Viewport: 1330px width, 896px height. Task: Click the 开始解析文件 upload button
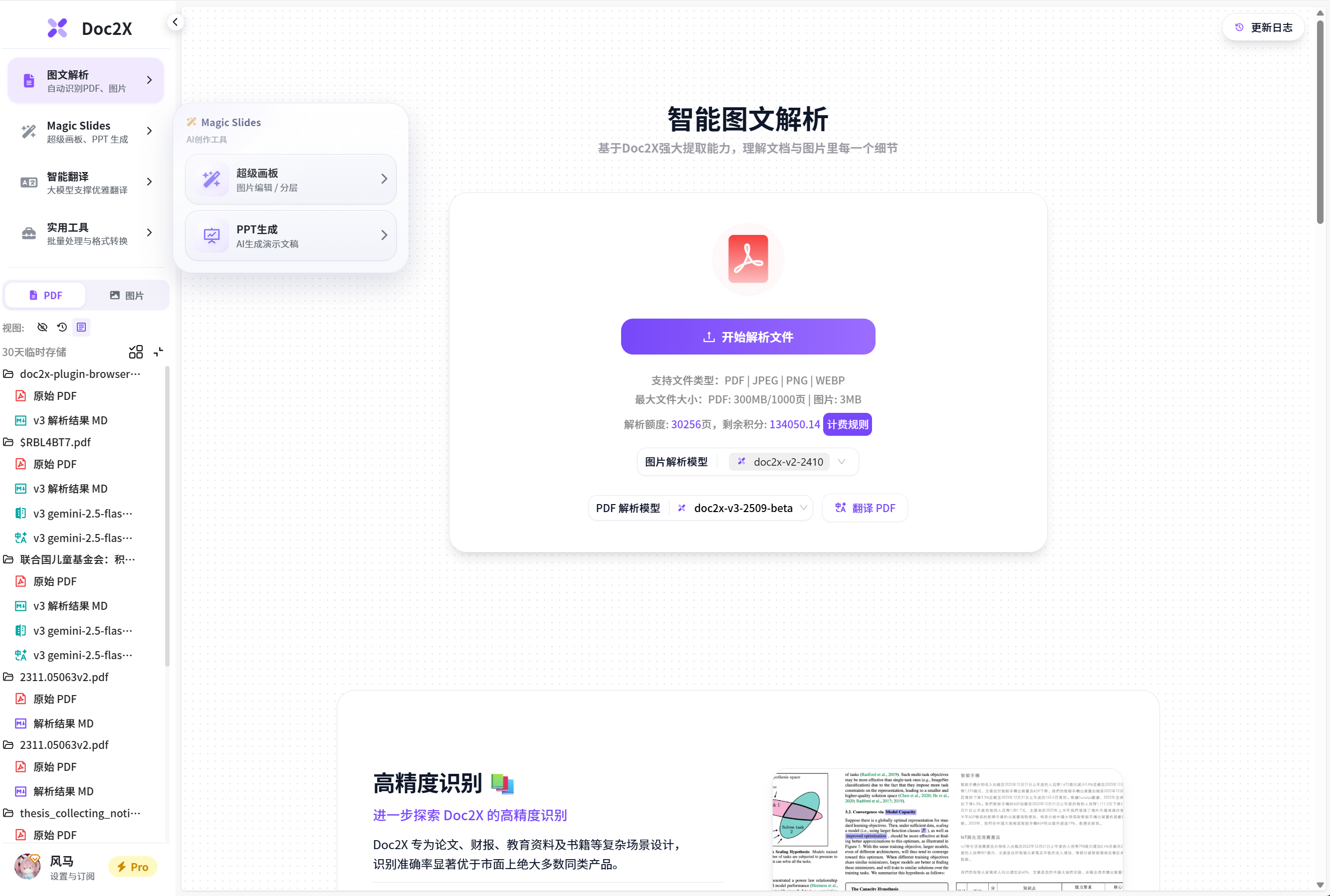(x=747, y=337)
